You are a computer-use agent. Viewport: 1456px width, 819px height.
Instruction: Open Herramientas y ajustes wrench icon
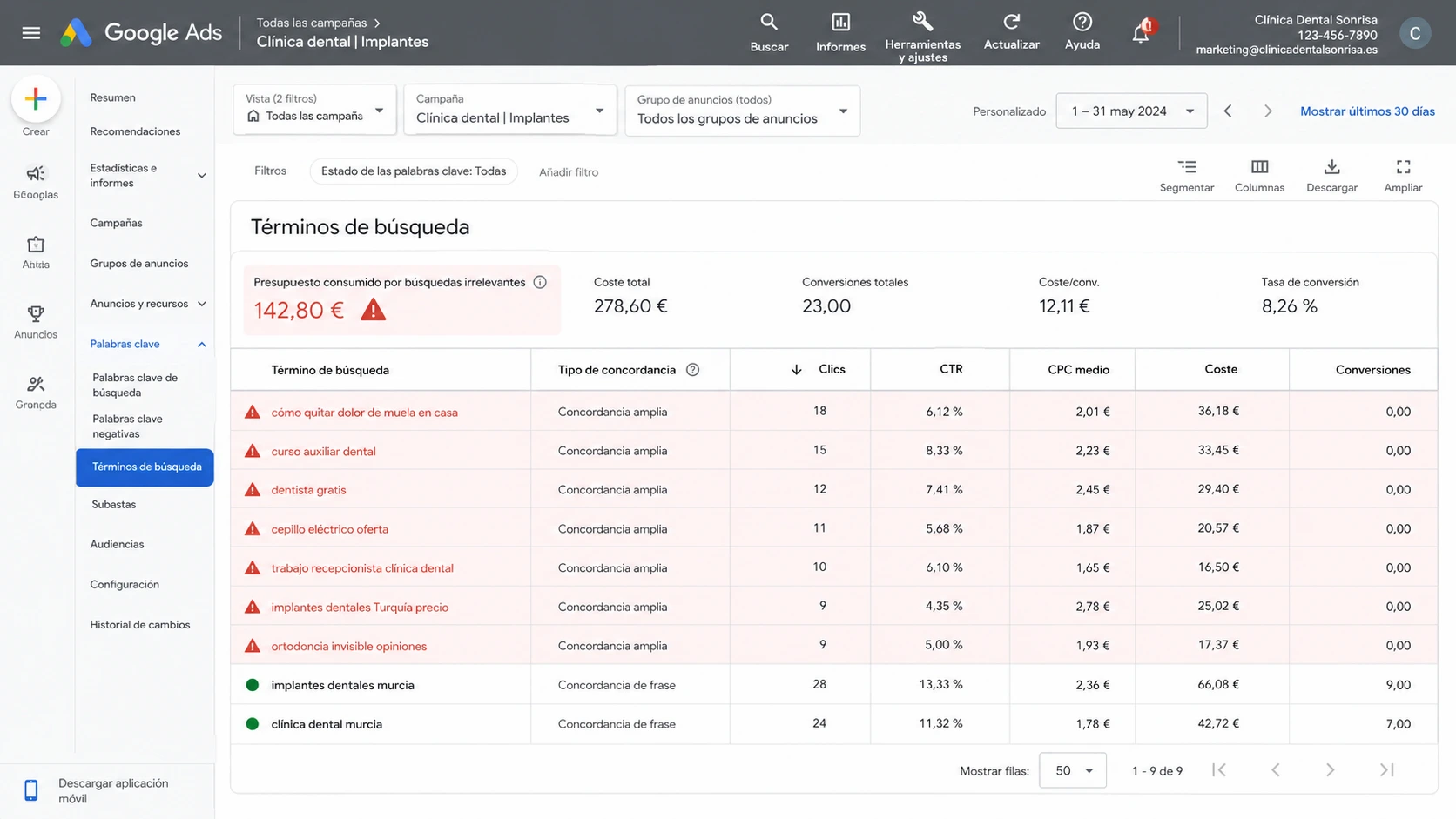tap(922, 21)
